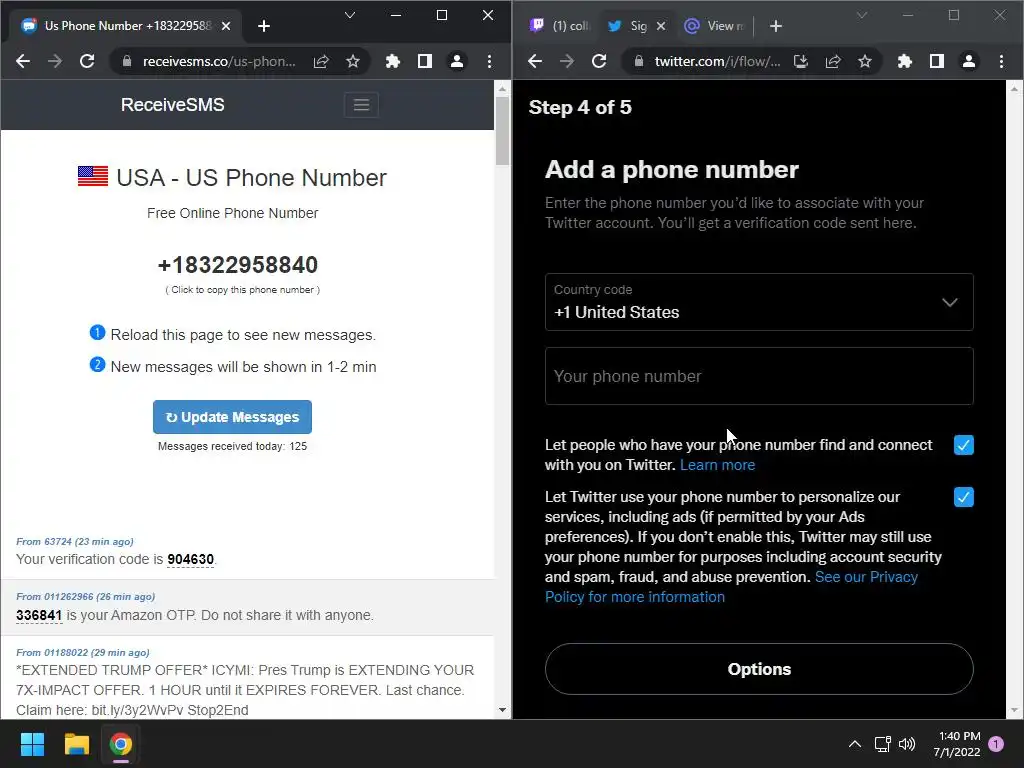Viewport: 1024px width, 768px height.
Task: Go back in the Twitter browser window
Action: [x=535, y=61]
